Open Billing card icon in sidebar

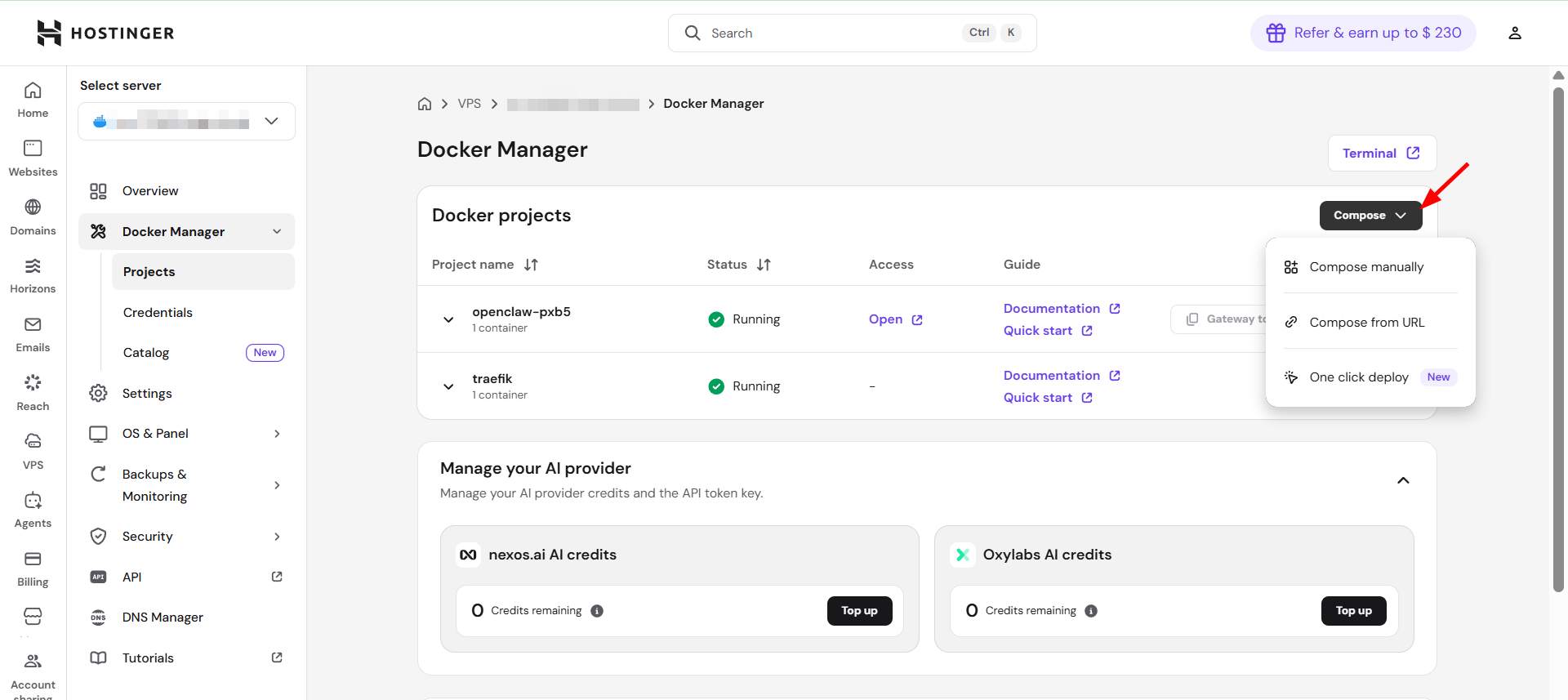point(33,560)
